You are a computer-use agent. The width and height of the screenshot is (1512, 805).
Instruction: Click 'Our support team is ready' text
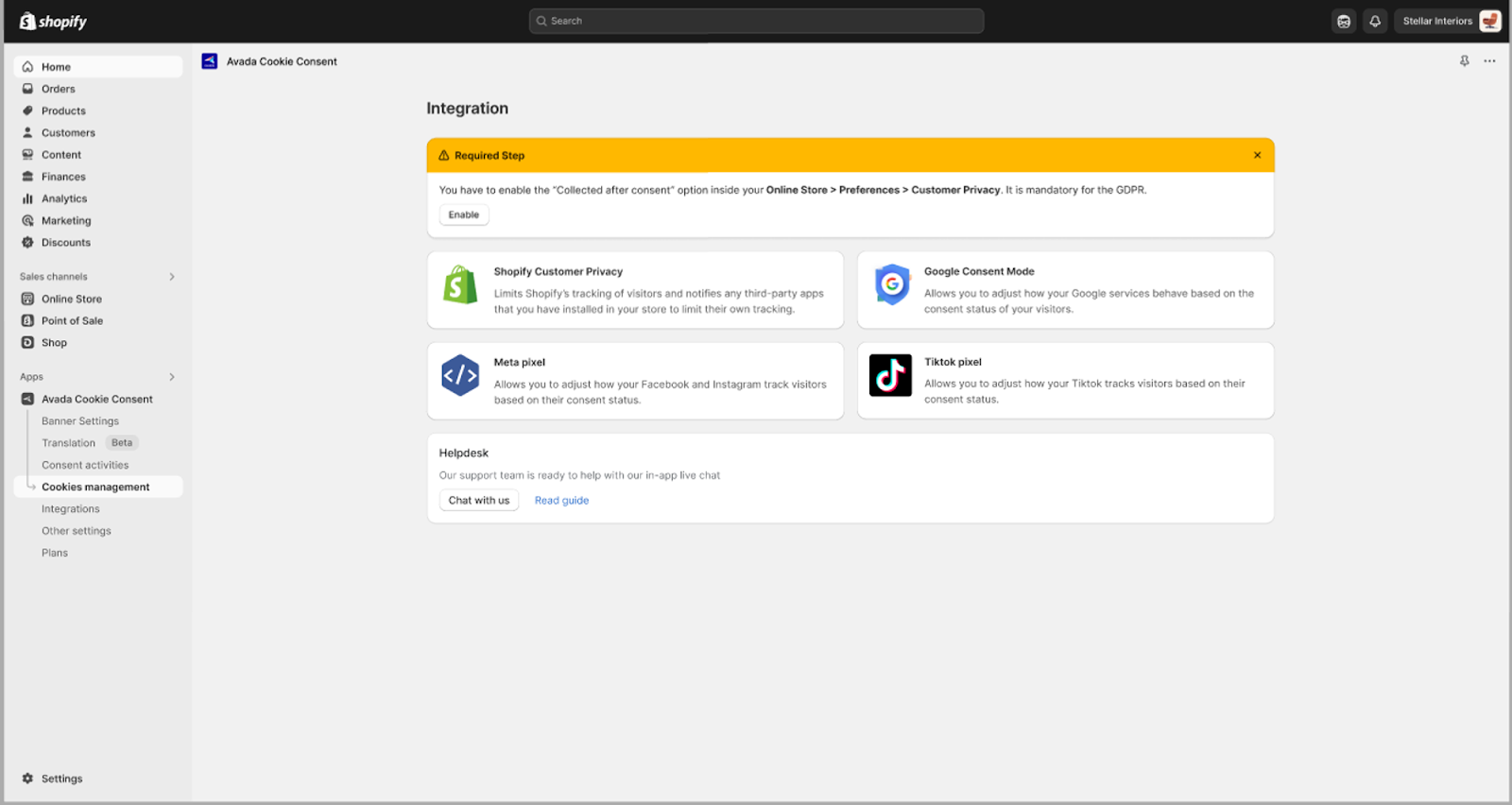(579, 475)
